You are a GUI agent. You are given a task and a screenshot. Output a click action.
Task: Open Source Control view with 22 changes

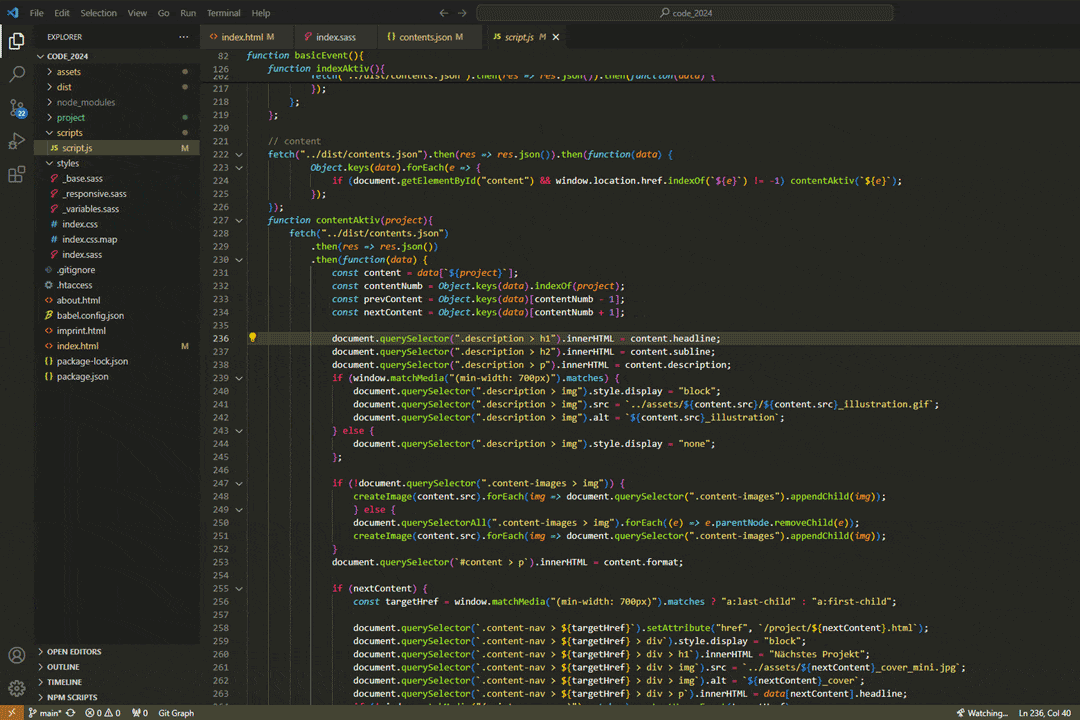[x=17, y=108]
